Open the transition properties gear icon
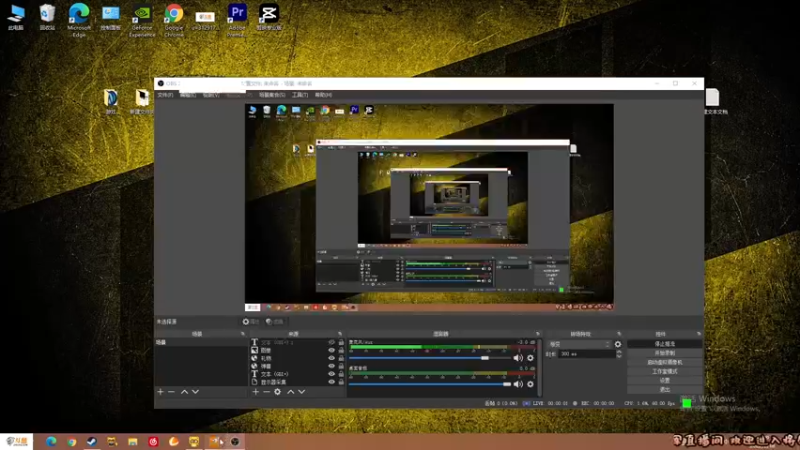The height and width of the screenshot is (450, 800). [x=618, y=344]
